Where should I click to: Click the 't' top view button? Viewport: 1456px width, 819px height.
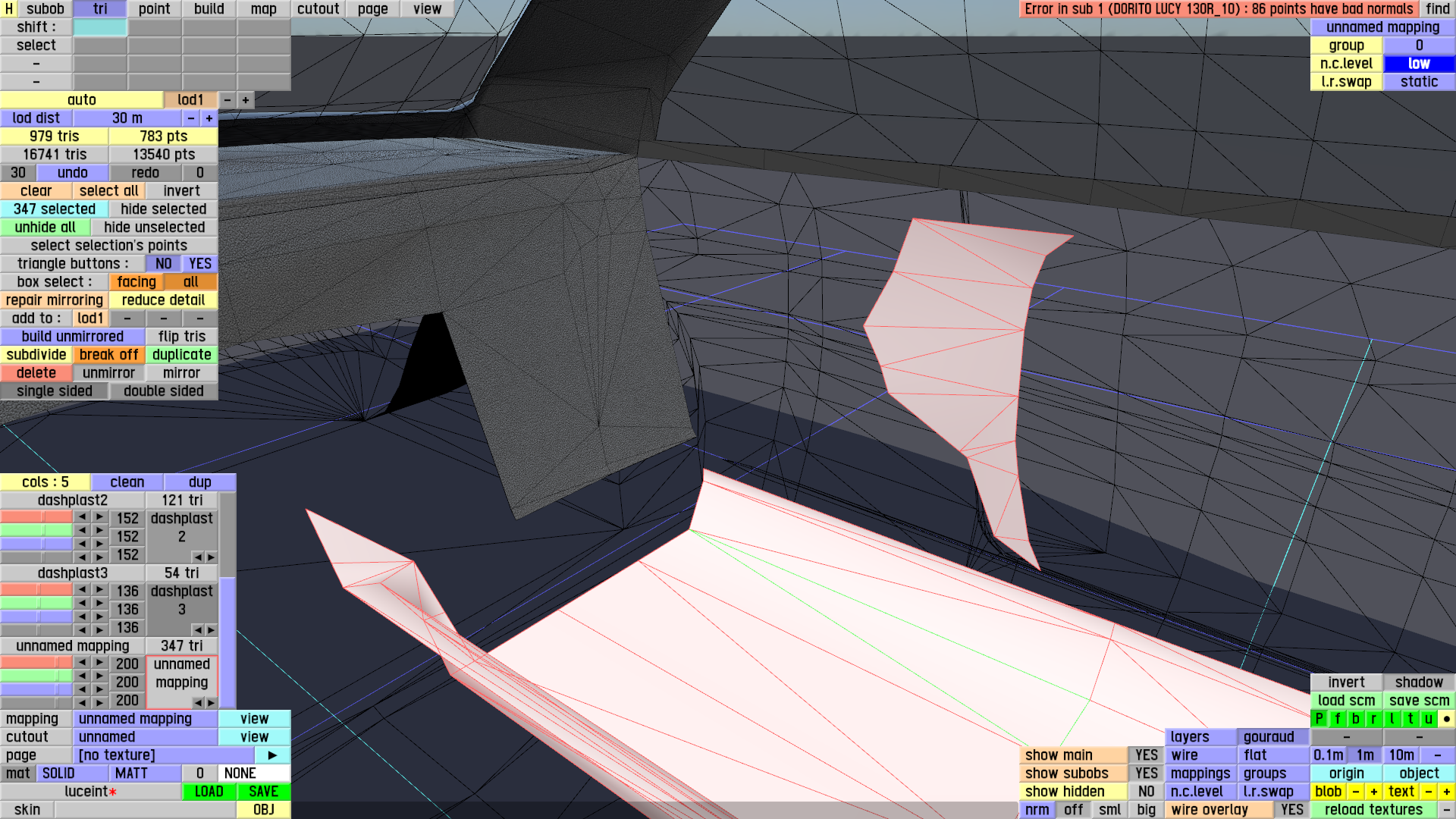pos(1410,719)
